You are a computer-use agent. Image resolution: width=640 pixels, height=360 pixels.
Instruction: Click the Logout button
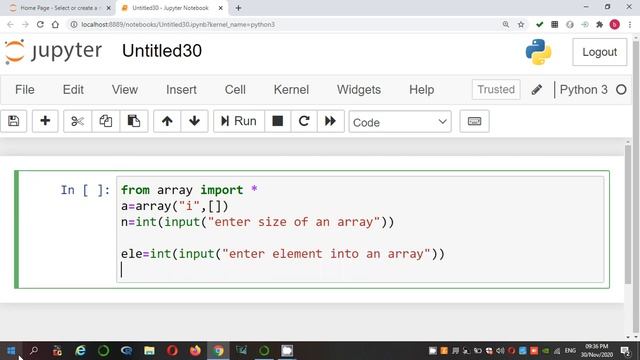[599, 52]
